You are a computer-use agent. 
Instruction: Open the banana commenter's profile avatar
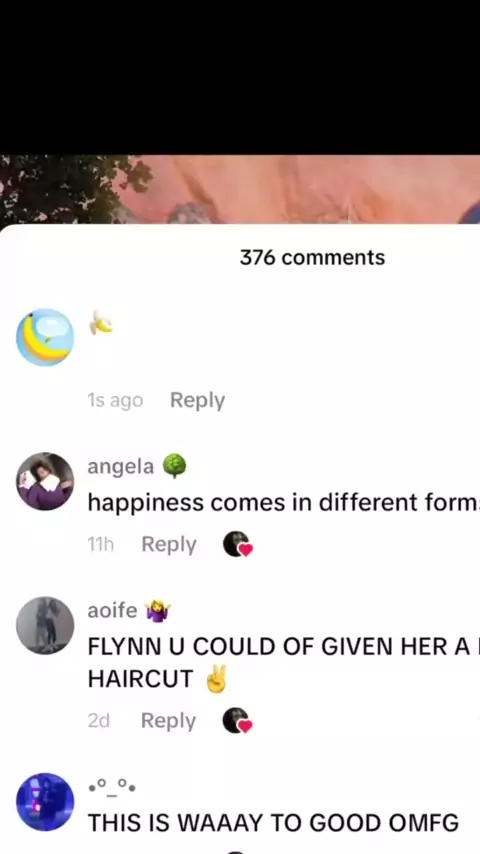point(45,338)
